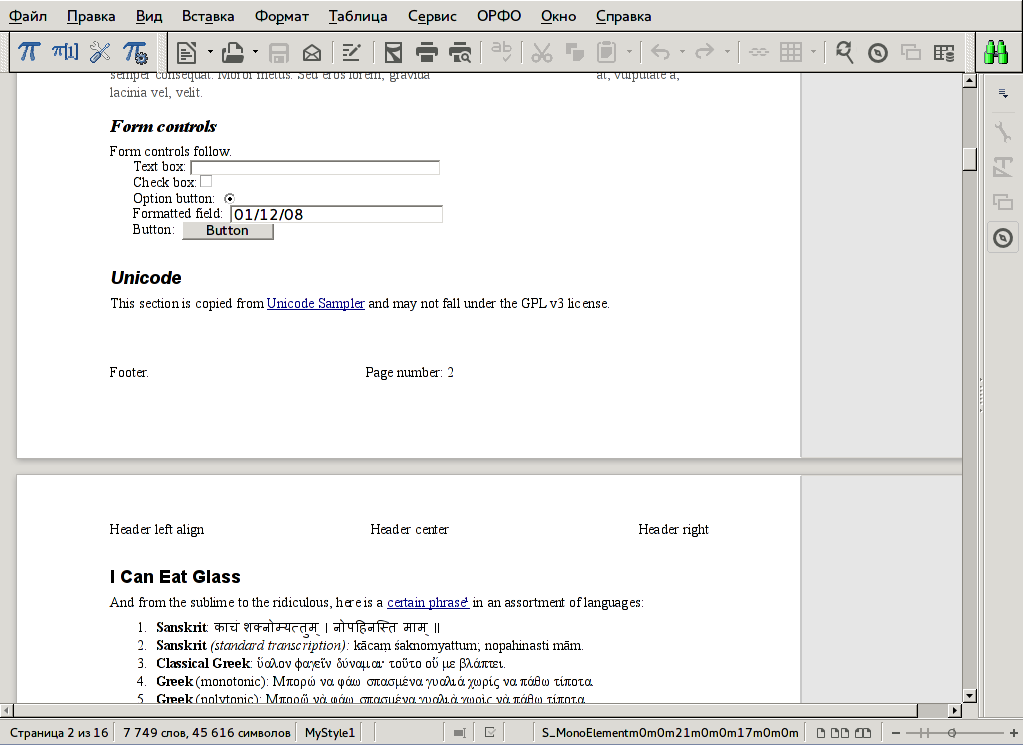Open Print preview icon

point(460,52)
